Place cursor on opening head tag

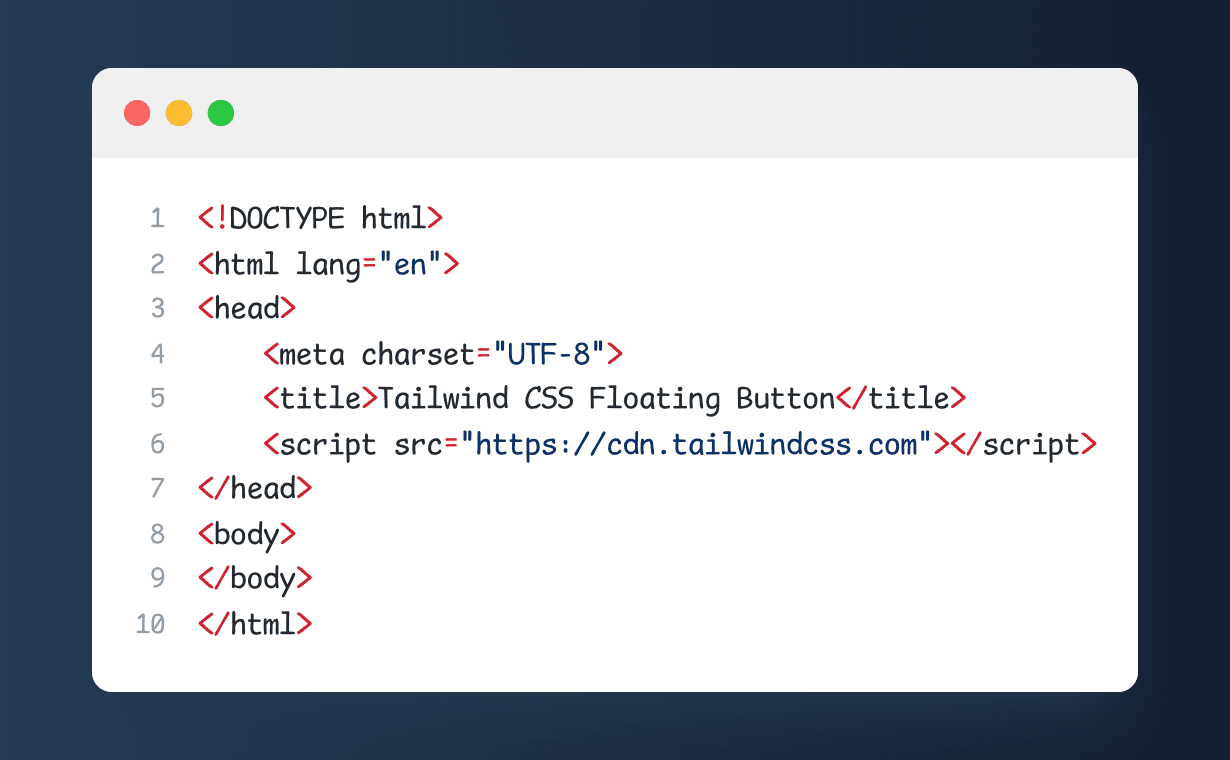click(247, 309)
